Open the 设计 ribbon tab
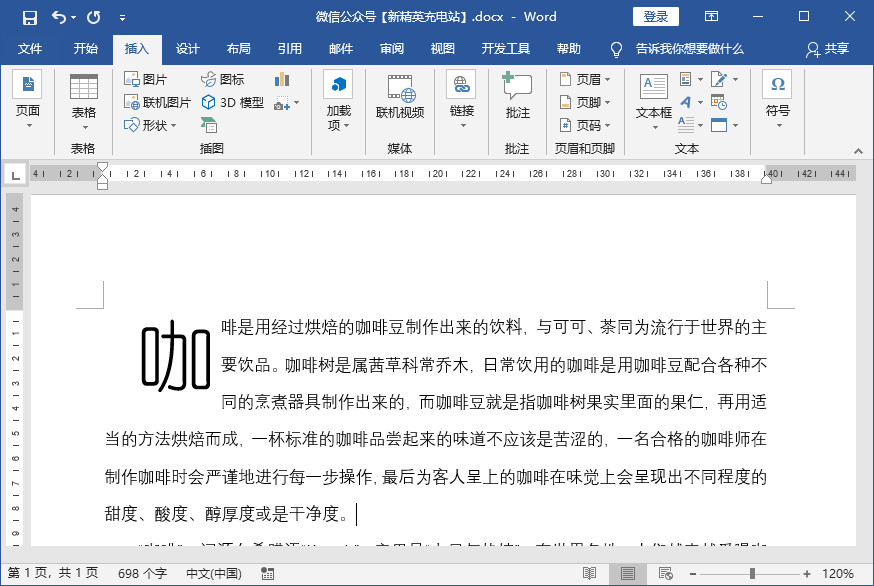 point(187,49)
